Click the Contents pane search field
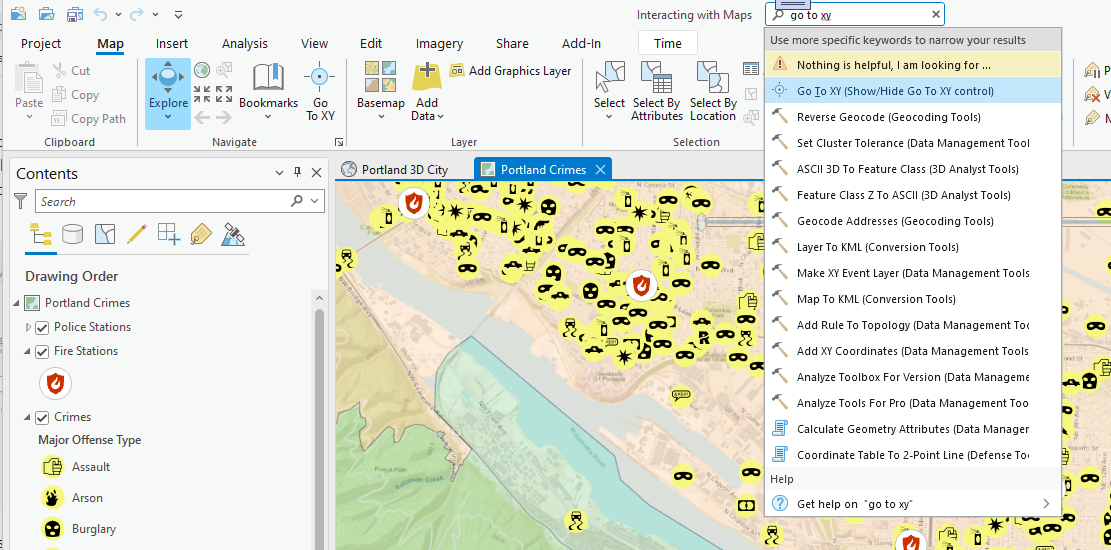The image size is (1111, 550). click(165, 201)
